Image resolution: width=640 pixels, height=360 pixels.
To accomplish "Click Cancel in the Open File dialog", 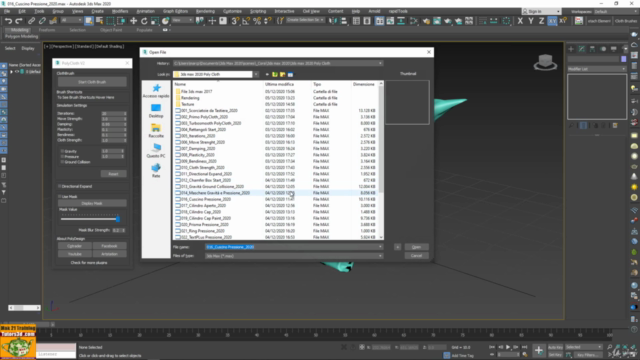I will click(x=416, y=256).
